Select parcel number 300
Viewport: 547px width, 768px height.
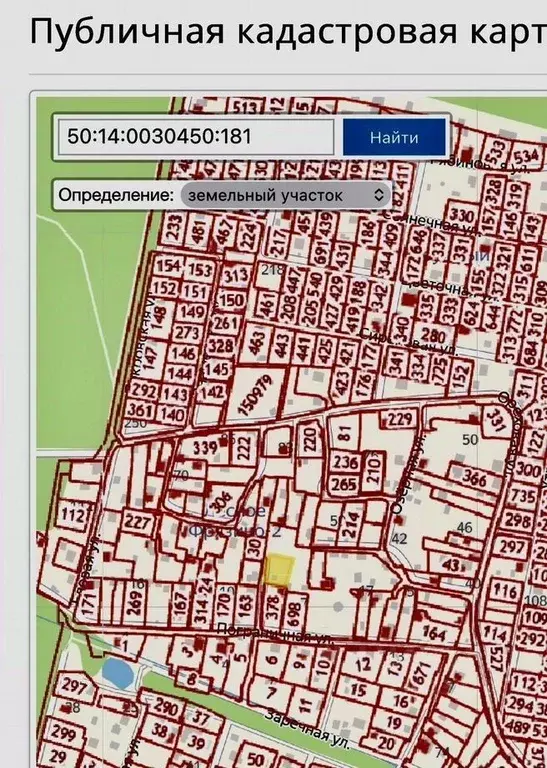(x=528, y=470)
